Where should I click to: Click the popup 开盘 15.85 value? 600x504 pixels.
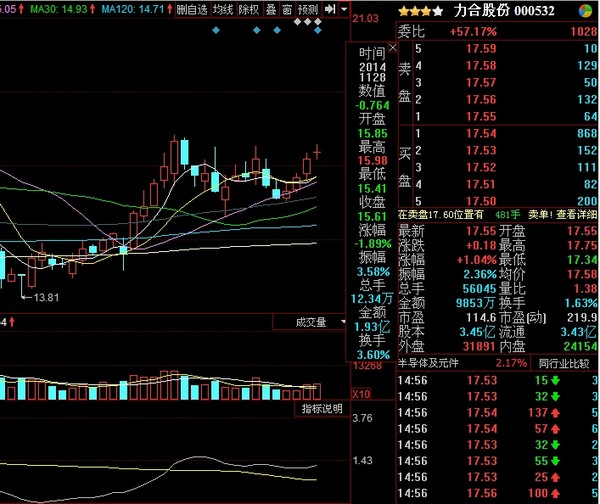373,133
